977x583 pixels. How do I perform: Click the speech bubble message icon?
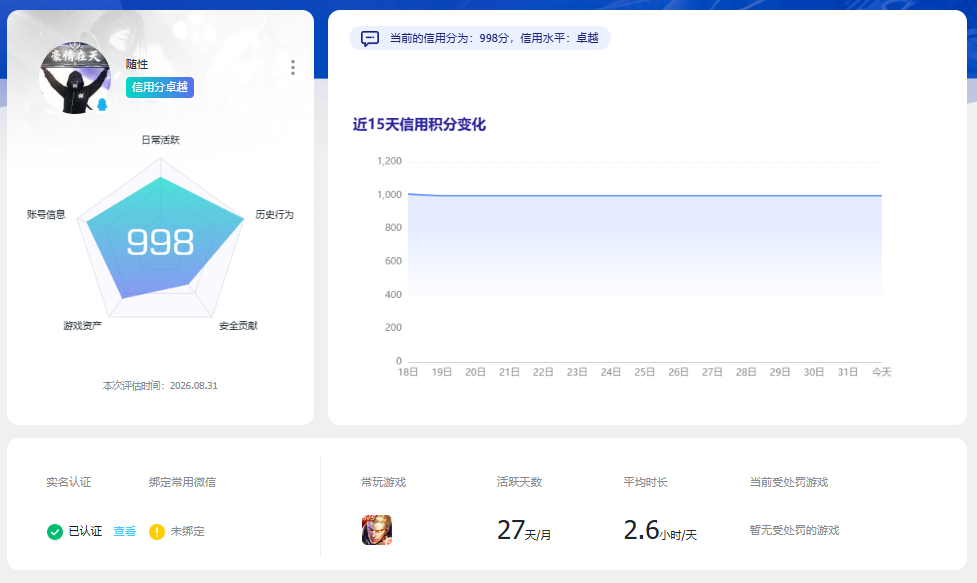tap(369, 39)
